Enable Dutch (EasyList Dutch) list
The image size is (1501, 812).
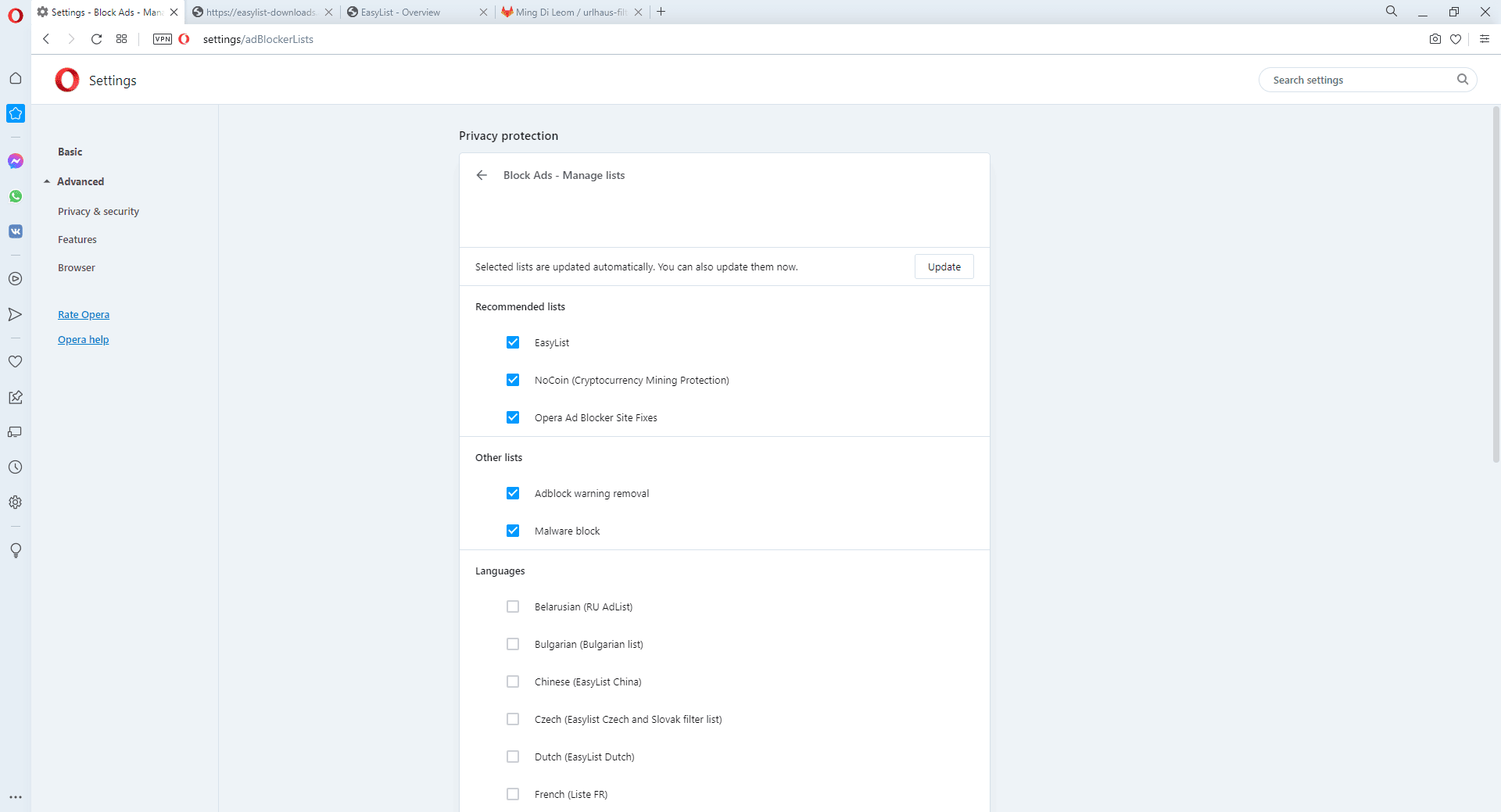(513, 757)
